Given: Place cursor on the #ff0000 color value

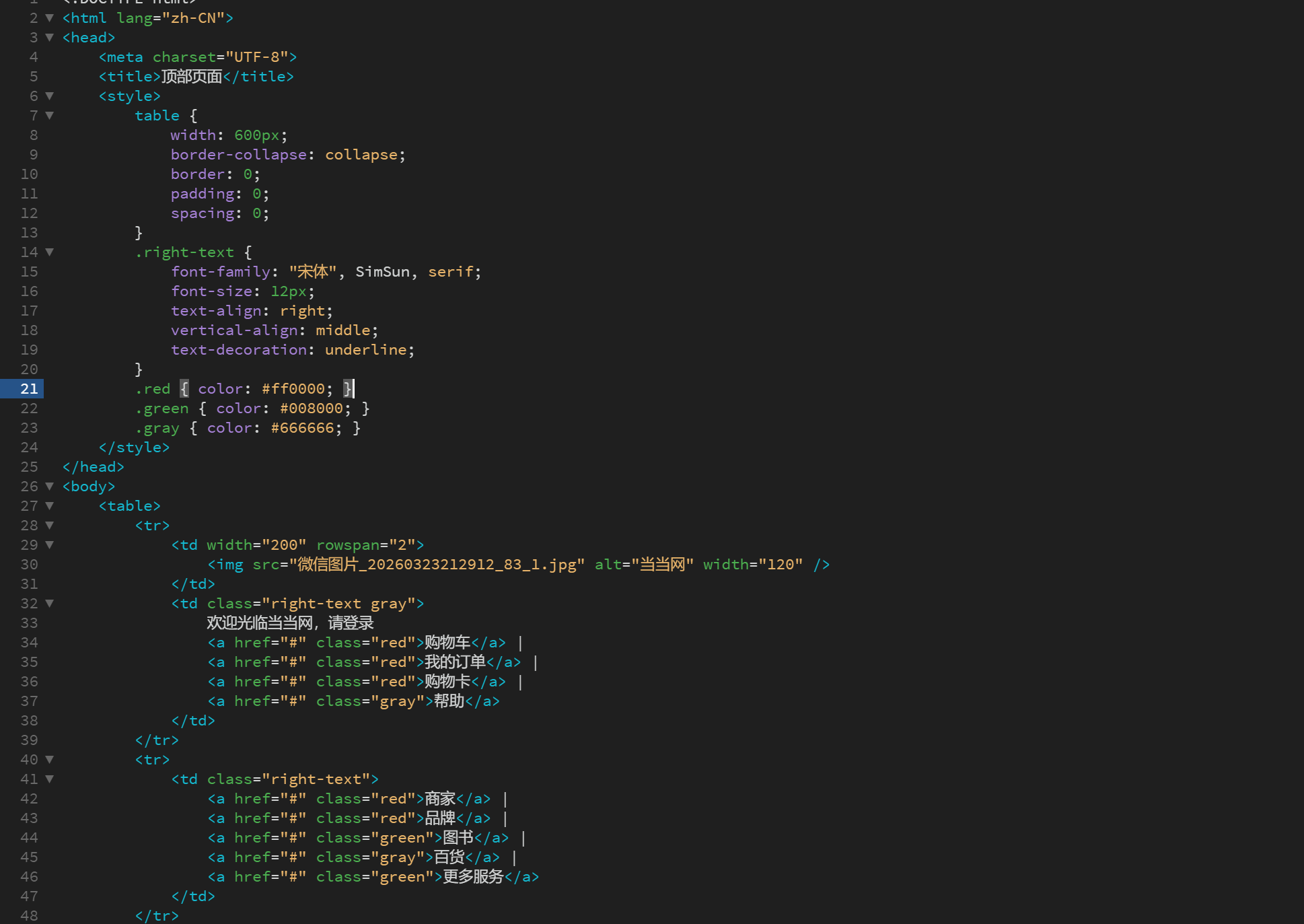Looking at the screenshot, I should coord(293,388).
